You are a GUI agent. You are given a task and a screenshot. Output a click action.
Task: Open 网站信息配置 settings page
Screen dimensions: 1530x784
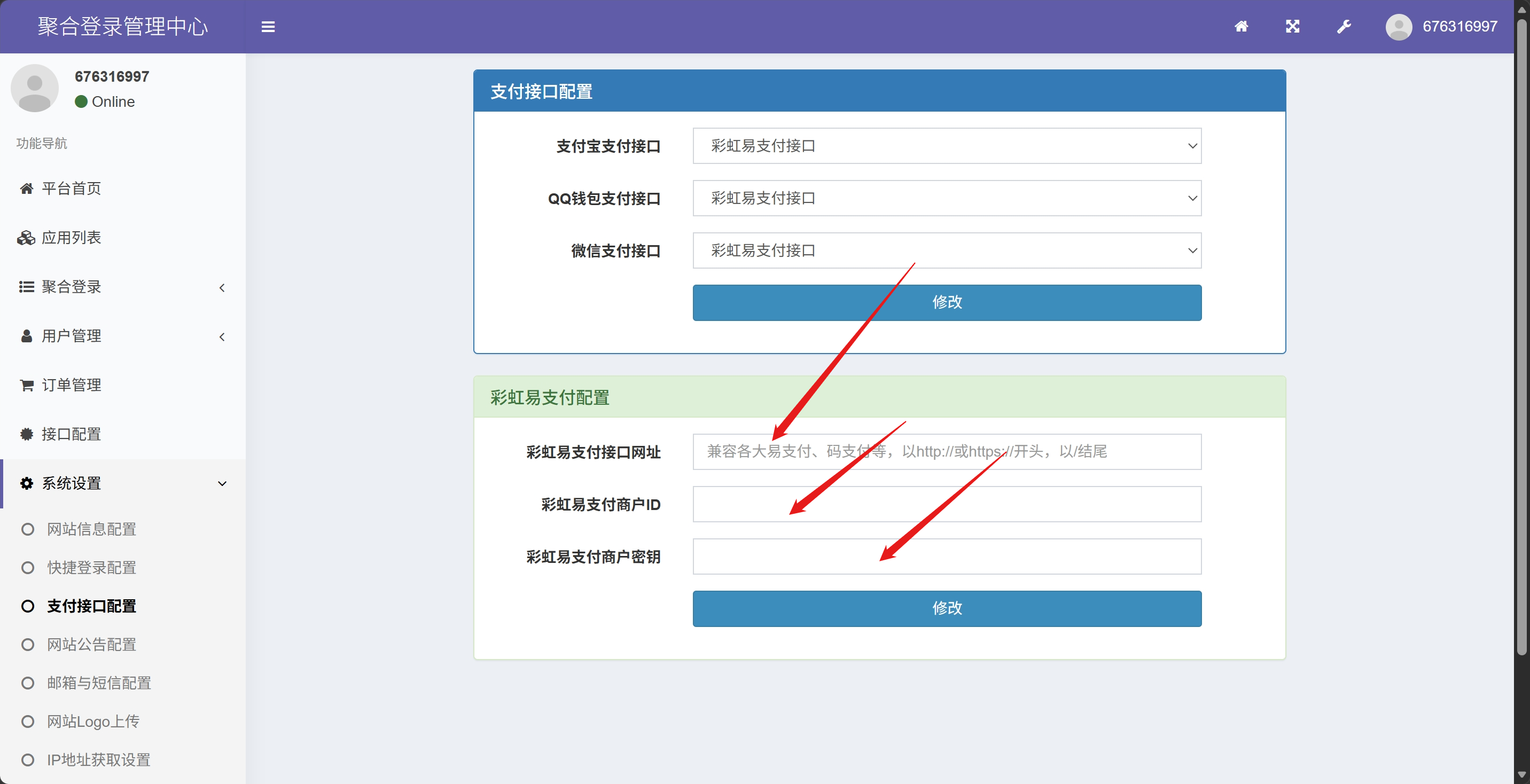tap(91, 529)
